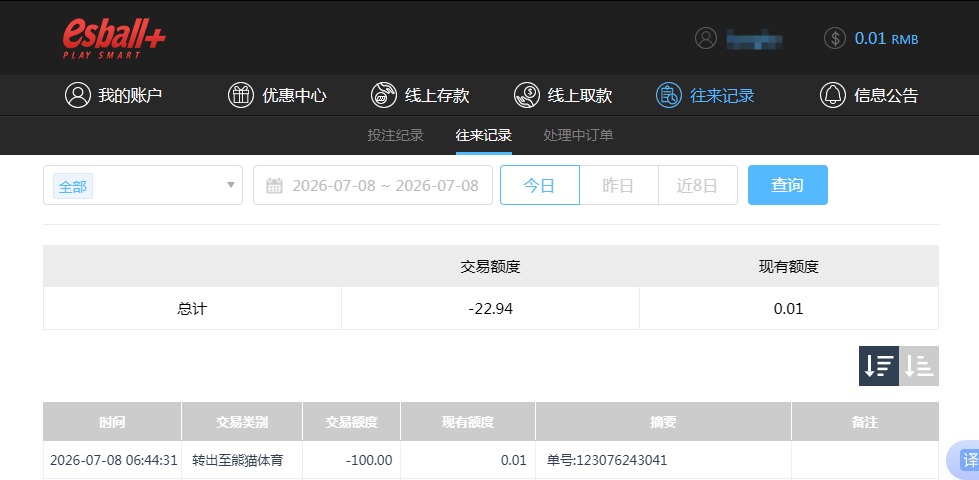Screen dimensions: 979x480
Task: Click the dropdown arrow beside 全部
Action: (x=231, y=185)
